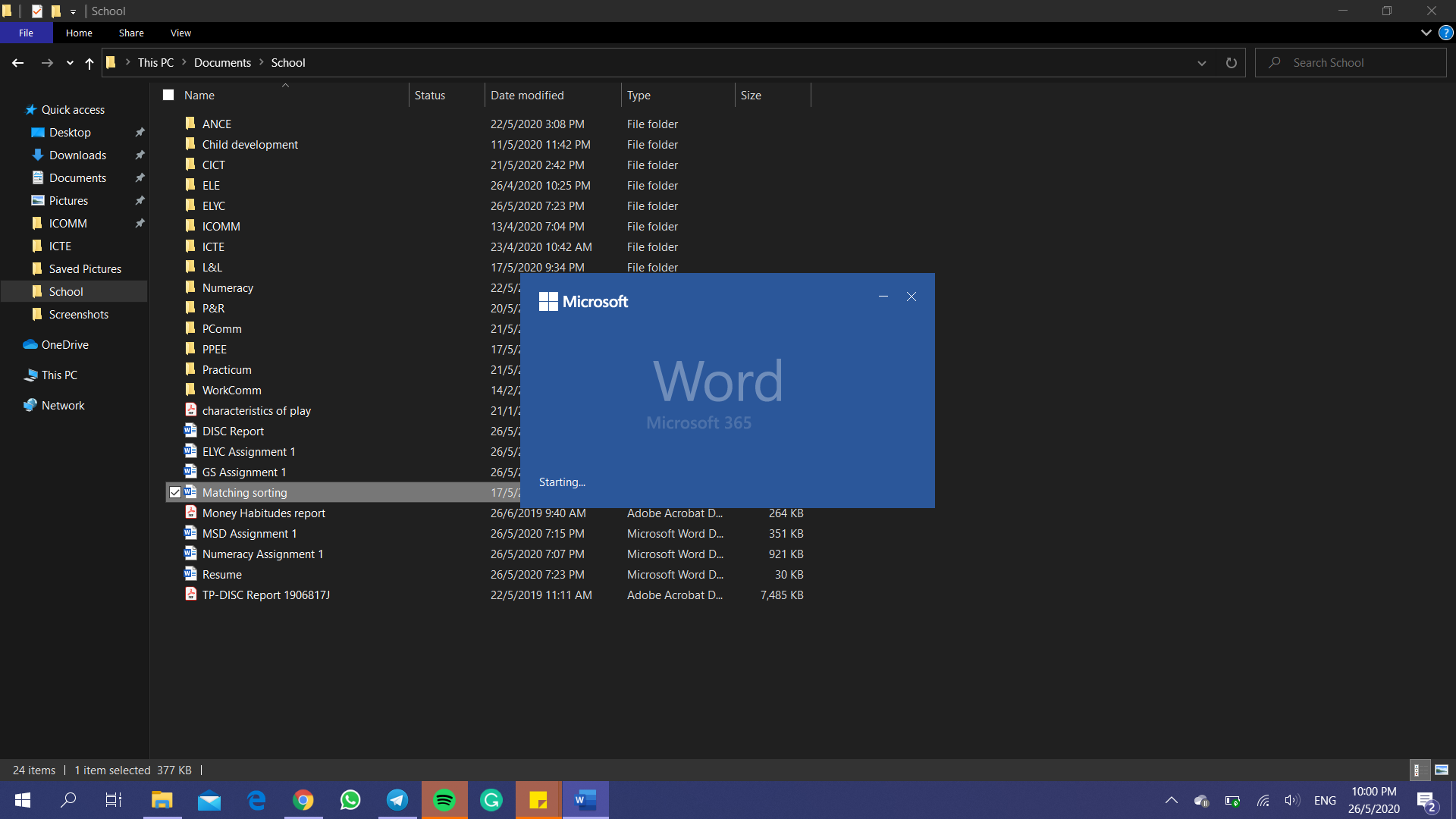Select Network in navigation pane

tap(63, 406)
